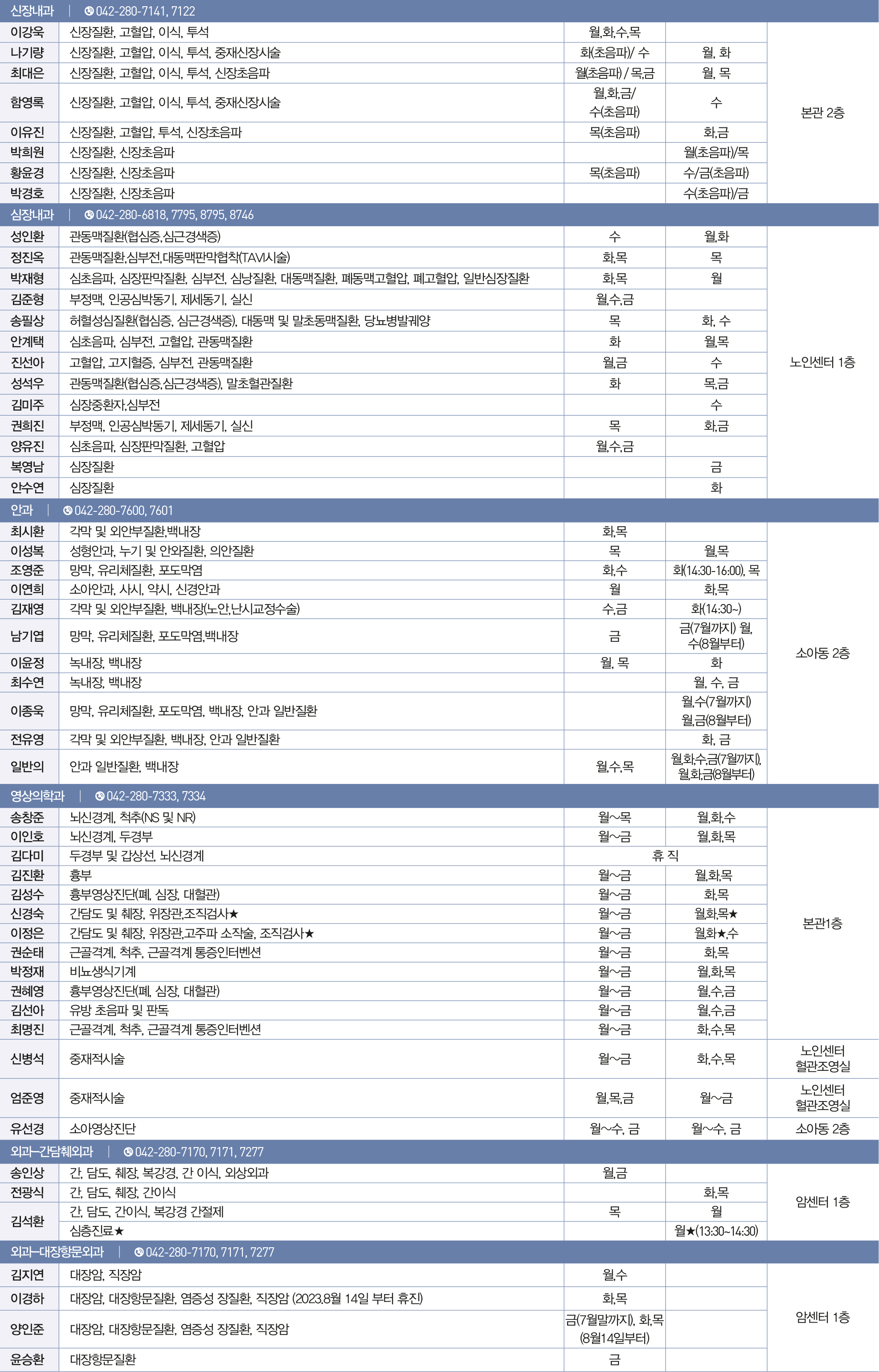Select doctor name 남기엽

pyautogui.click(x=27, y=636)
